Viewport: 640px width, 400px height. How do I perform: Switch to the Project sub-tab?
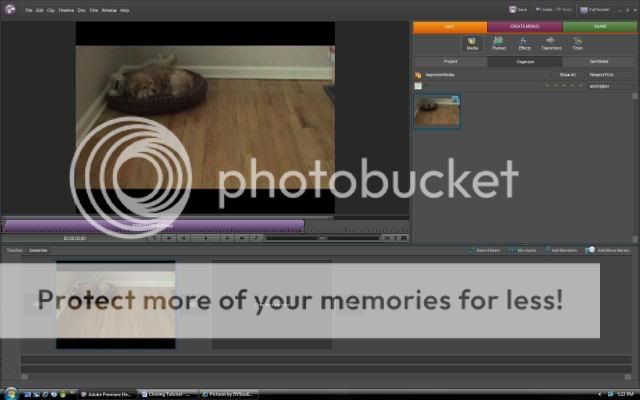pos(451,62)
